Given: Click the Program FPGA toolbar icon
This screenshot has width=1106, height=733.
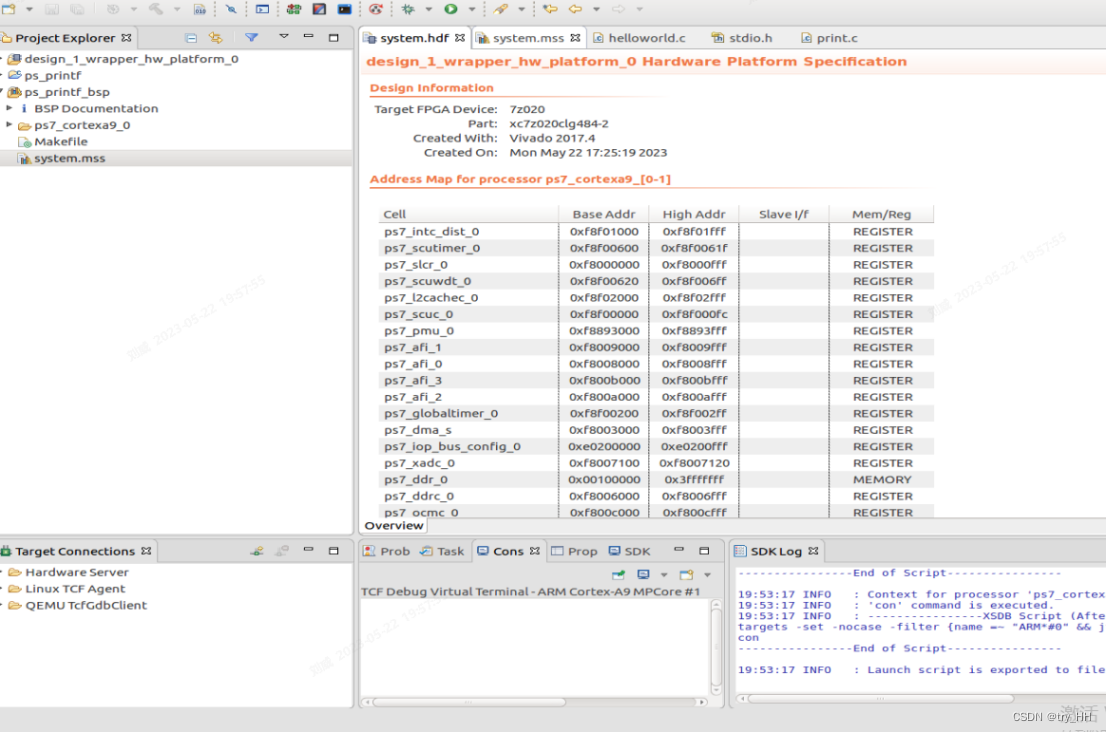Looking at the screenshot, I should [294, 9].
